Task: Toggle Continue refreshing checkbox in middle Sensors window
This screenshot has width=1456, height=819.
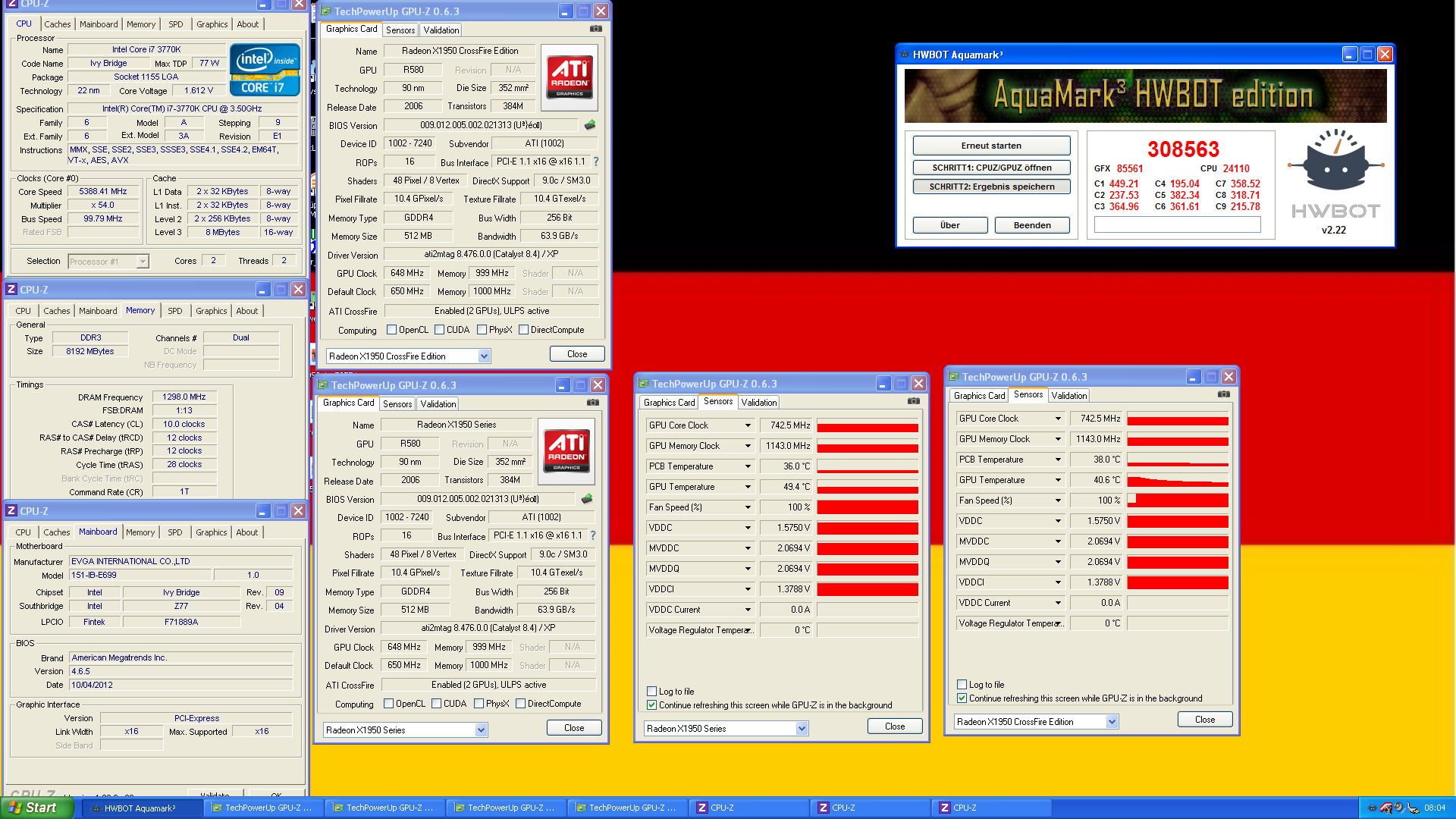Action: coord(651,705)
